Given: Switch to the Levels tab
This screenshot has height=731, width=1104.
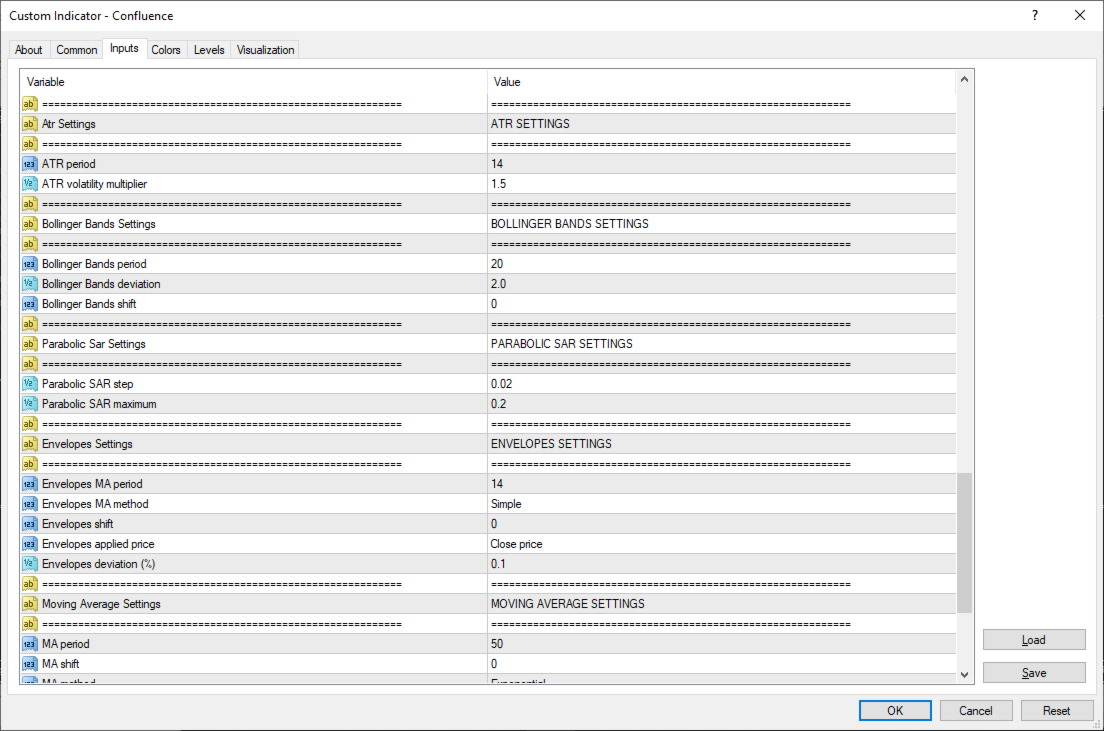Looking at the screenshot, I should click(209, 50).
